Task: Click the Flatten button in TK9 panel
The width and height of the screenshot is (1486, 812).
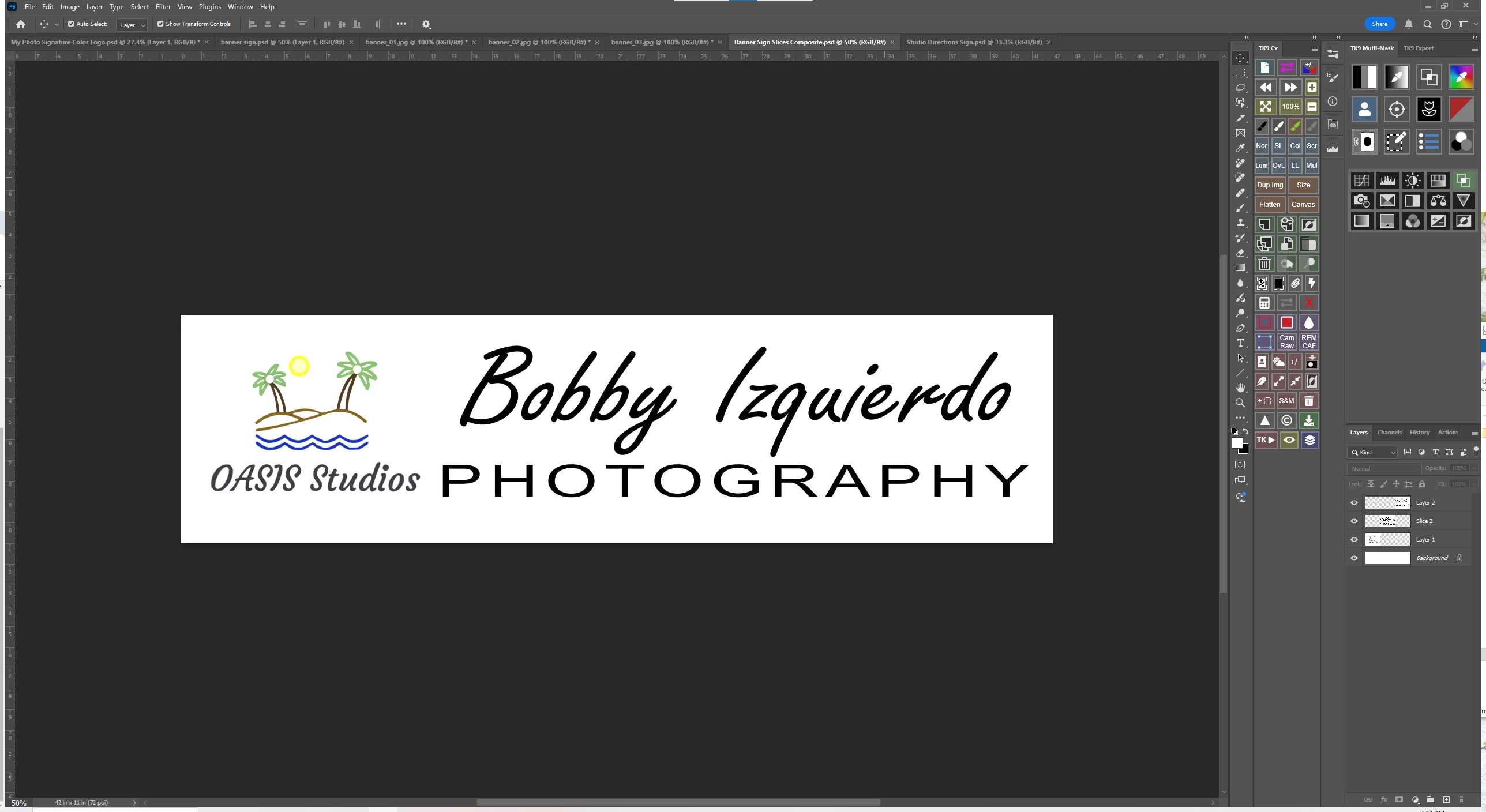Action: [x=1269, y=205]
